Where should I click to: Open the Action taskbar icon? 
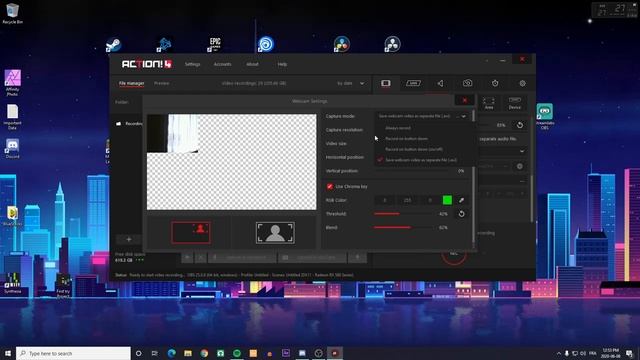coord(335,353)
